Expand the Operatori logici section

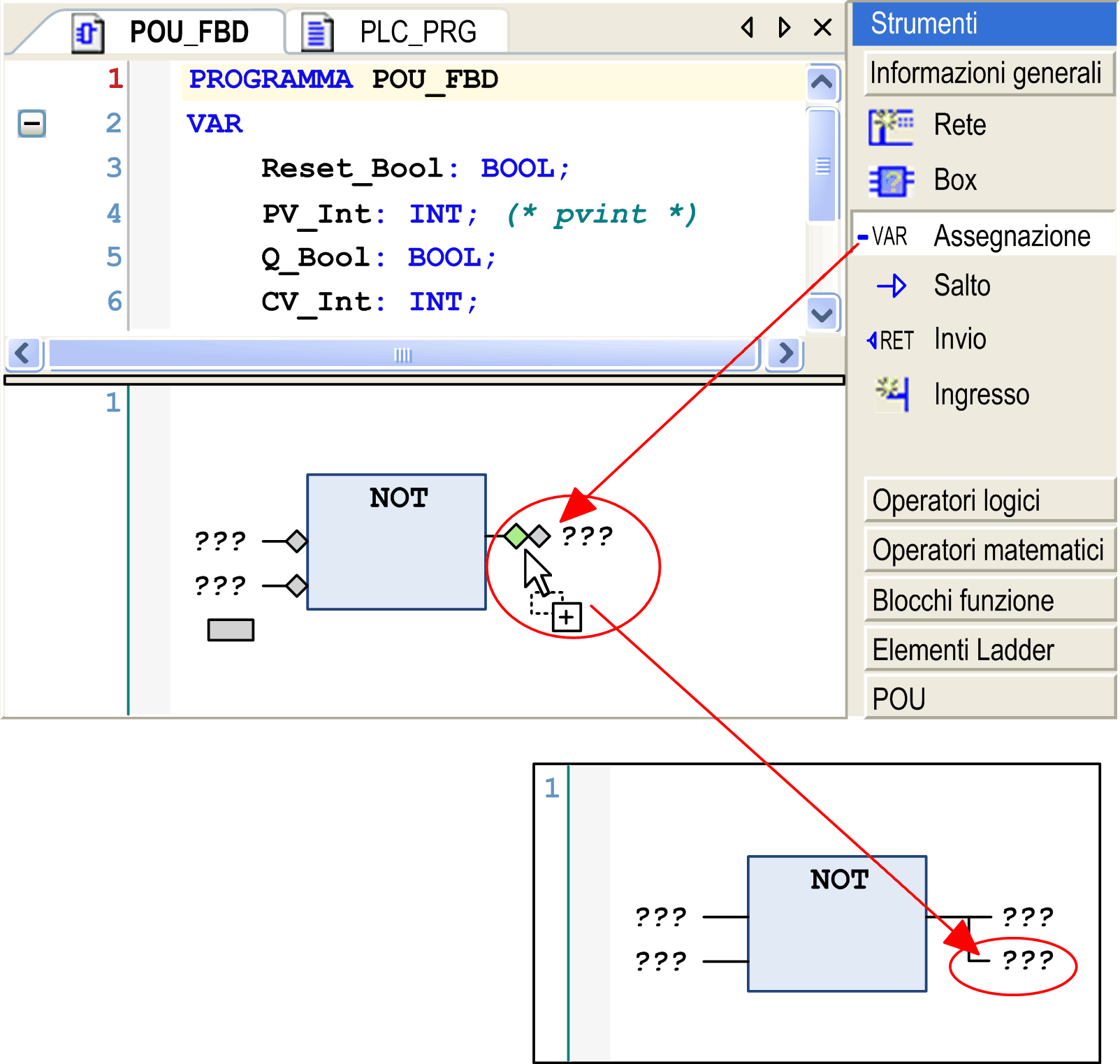click(x=988, y=500)
